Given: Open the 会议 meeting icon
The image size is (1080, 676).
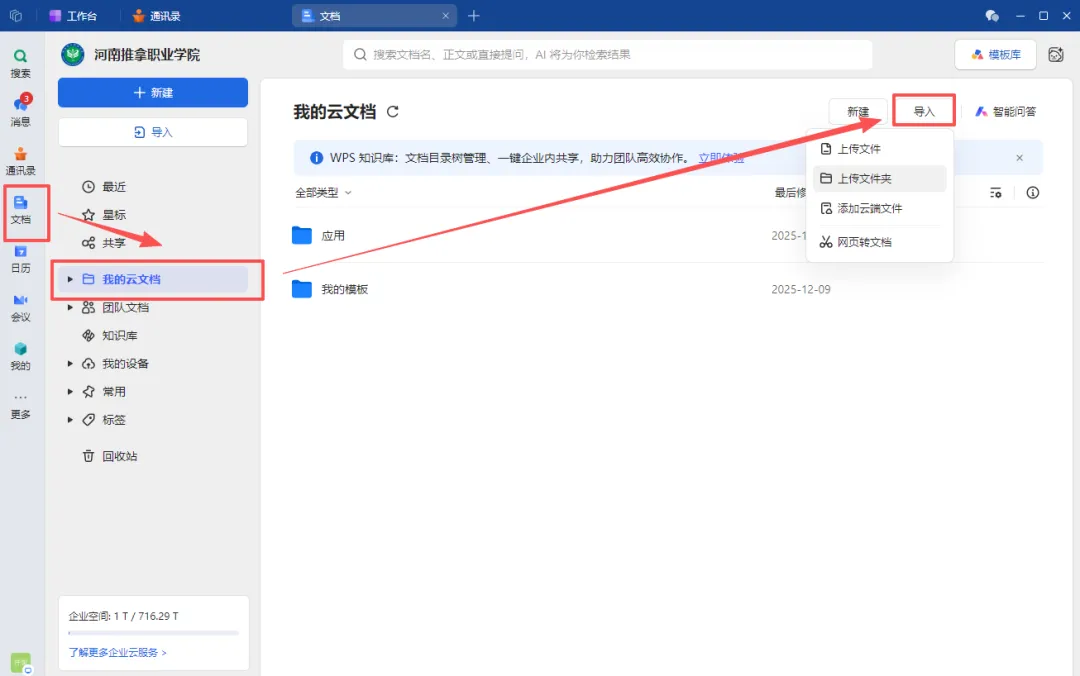Looking at the screenshot, I should pyautogui.click(x=21, y=308).
